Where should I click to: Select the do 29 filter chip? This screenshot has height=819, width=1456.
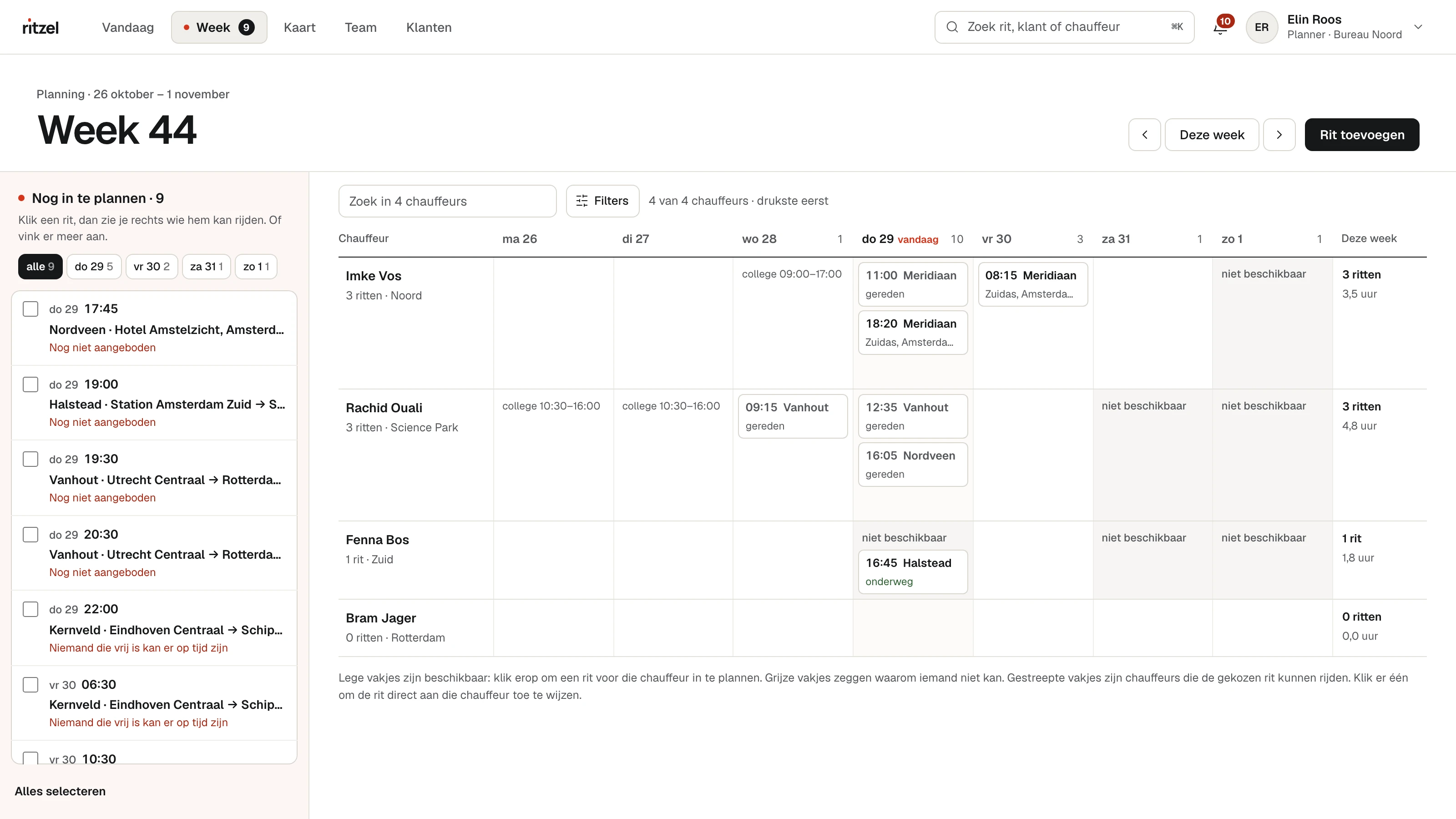pos(94,266)
